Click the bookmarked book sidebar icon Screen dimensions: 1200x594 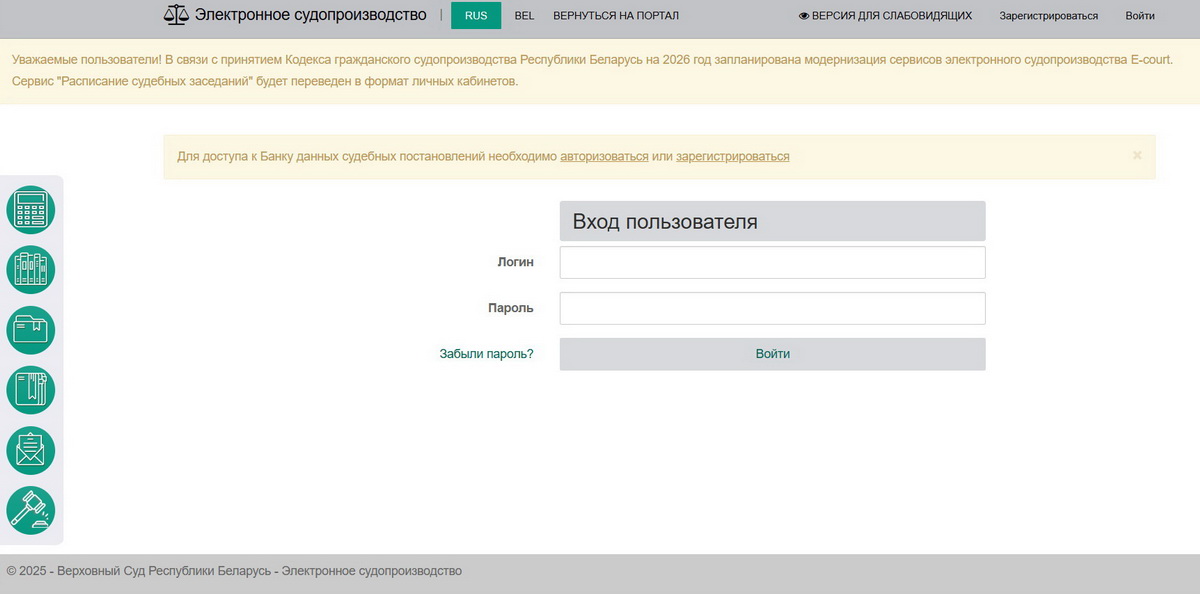point(31,390)
